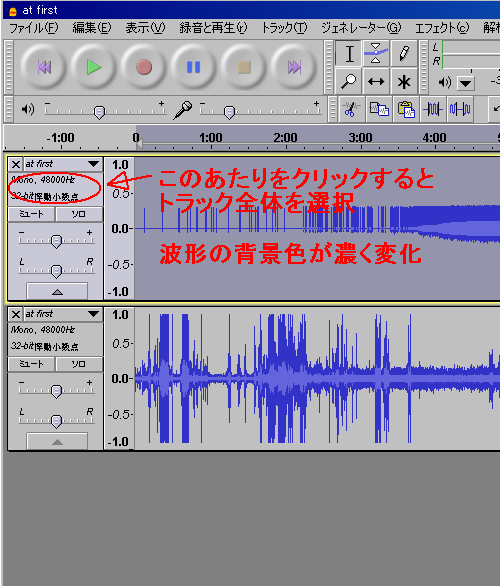Click the microphone input volume icon

point(183,110)
